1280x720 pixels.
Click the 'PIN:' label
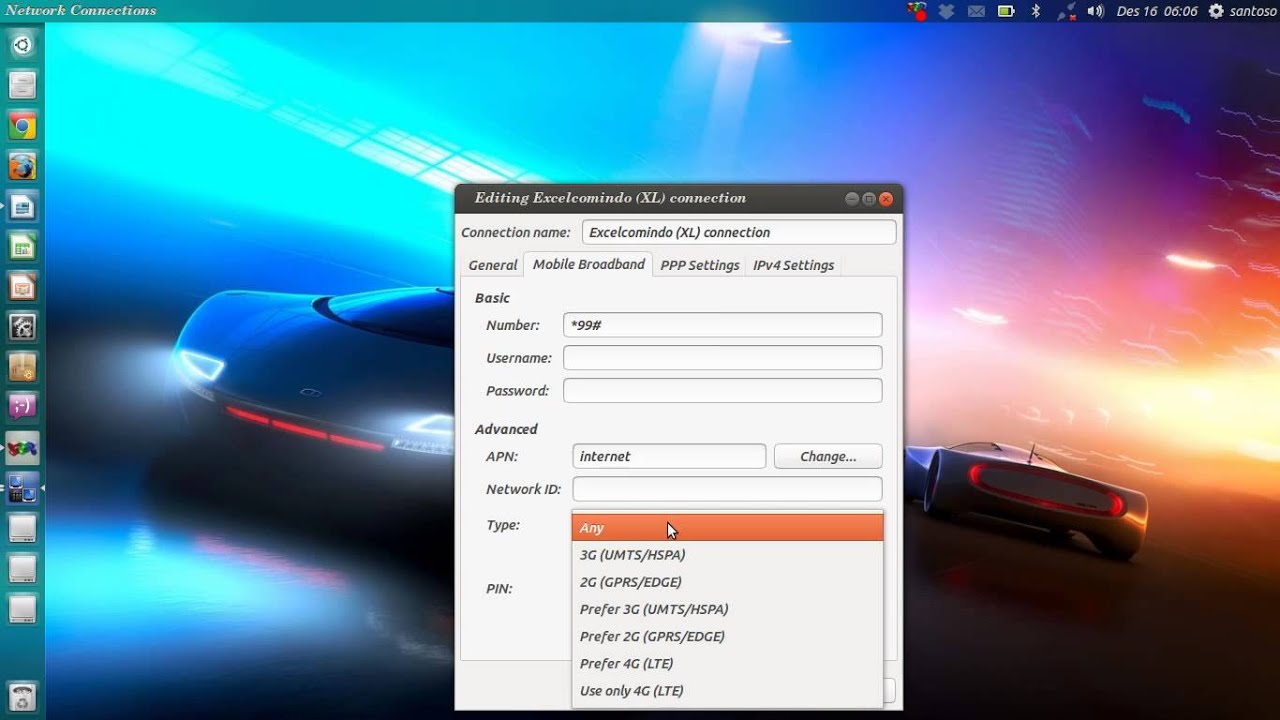click(499, 589)
